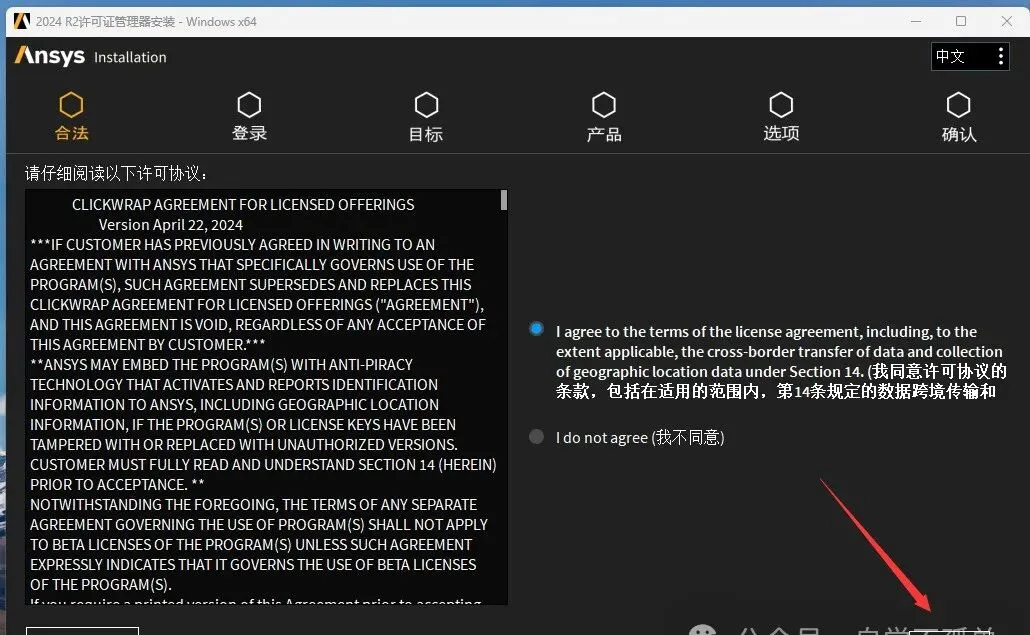Click the 'Installation' header text
This screenshot has height=635, width=1030.
pos(130,57)
